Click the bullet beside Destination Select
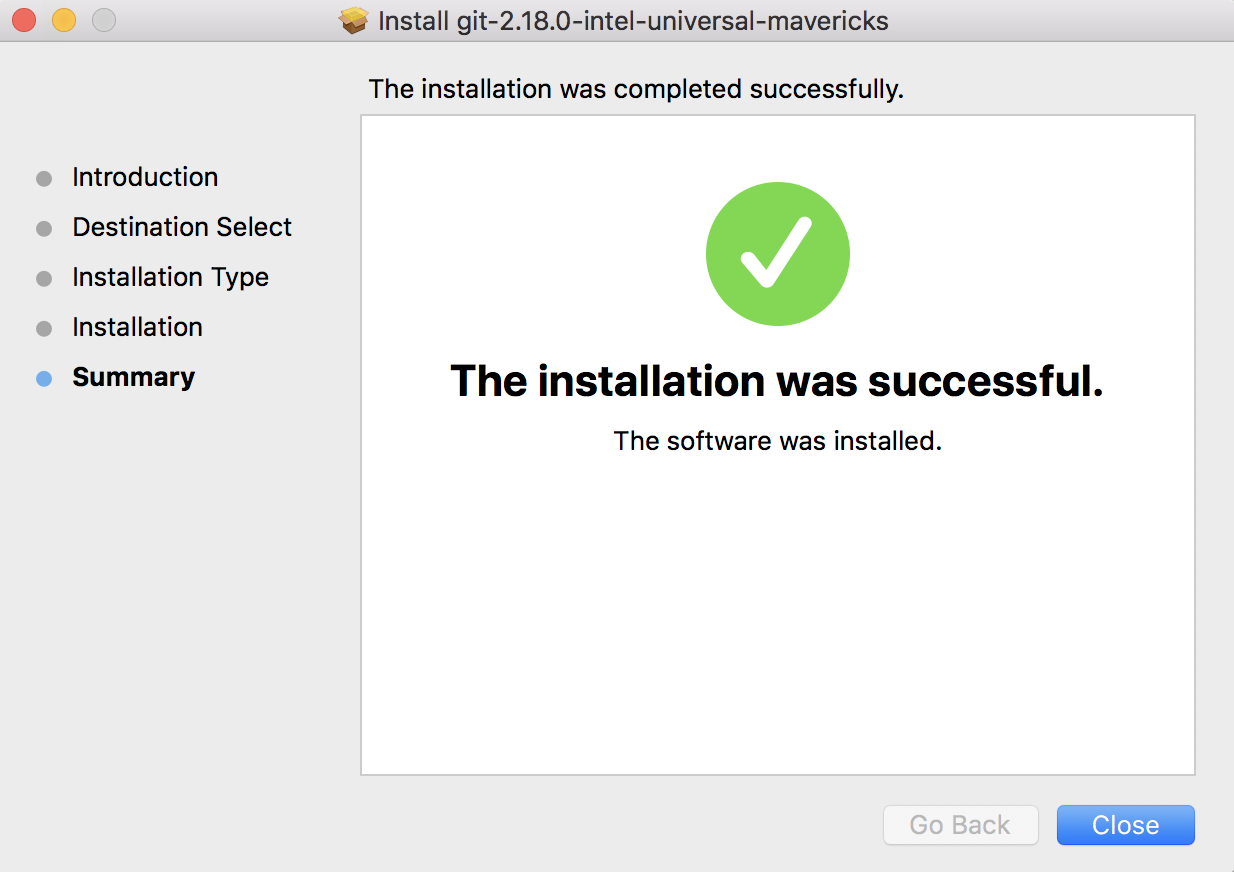Screen dimensions: 1234x872 (44, 229)
